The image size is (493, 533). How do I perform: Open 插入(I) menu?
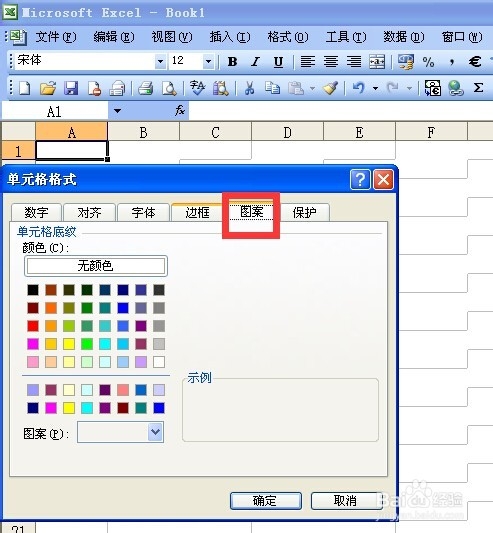point(230,37)
